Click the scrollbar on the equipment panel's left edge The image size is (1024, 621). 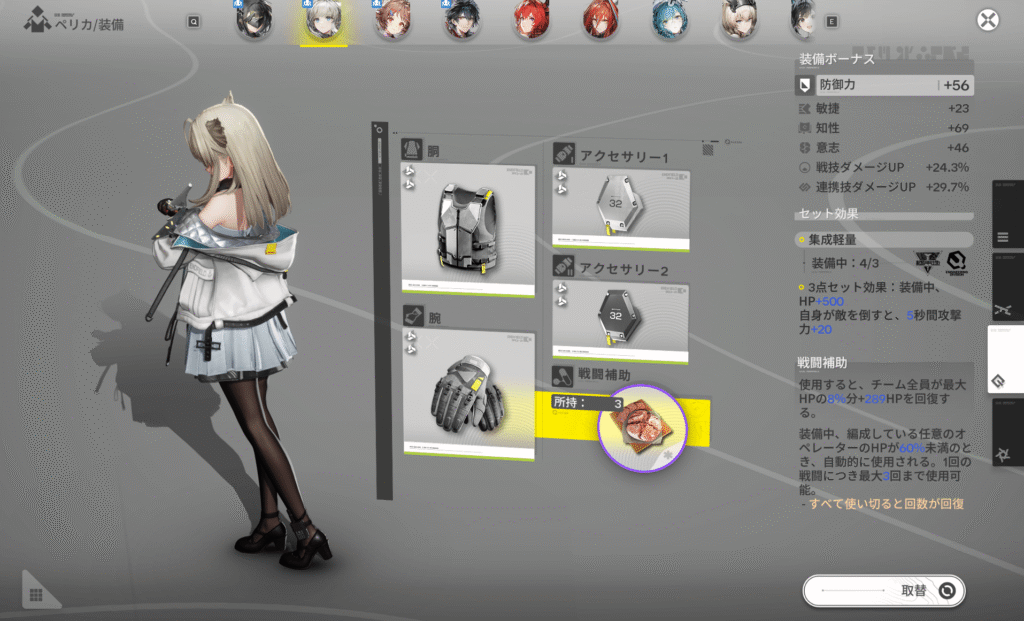[x=381, y=150]
